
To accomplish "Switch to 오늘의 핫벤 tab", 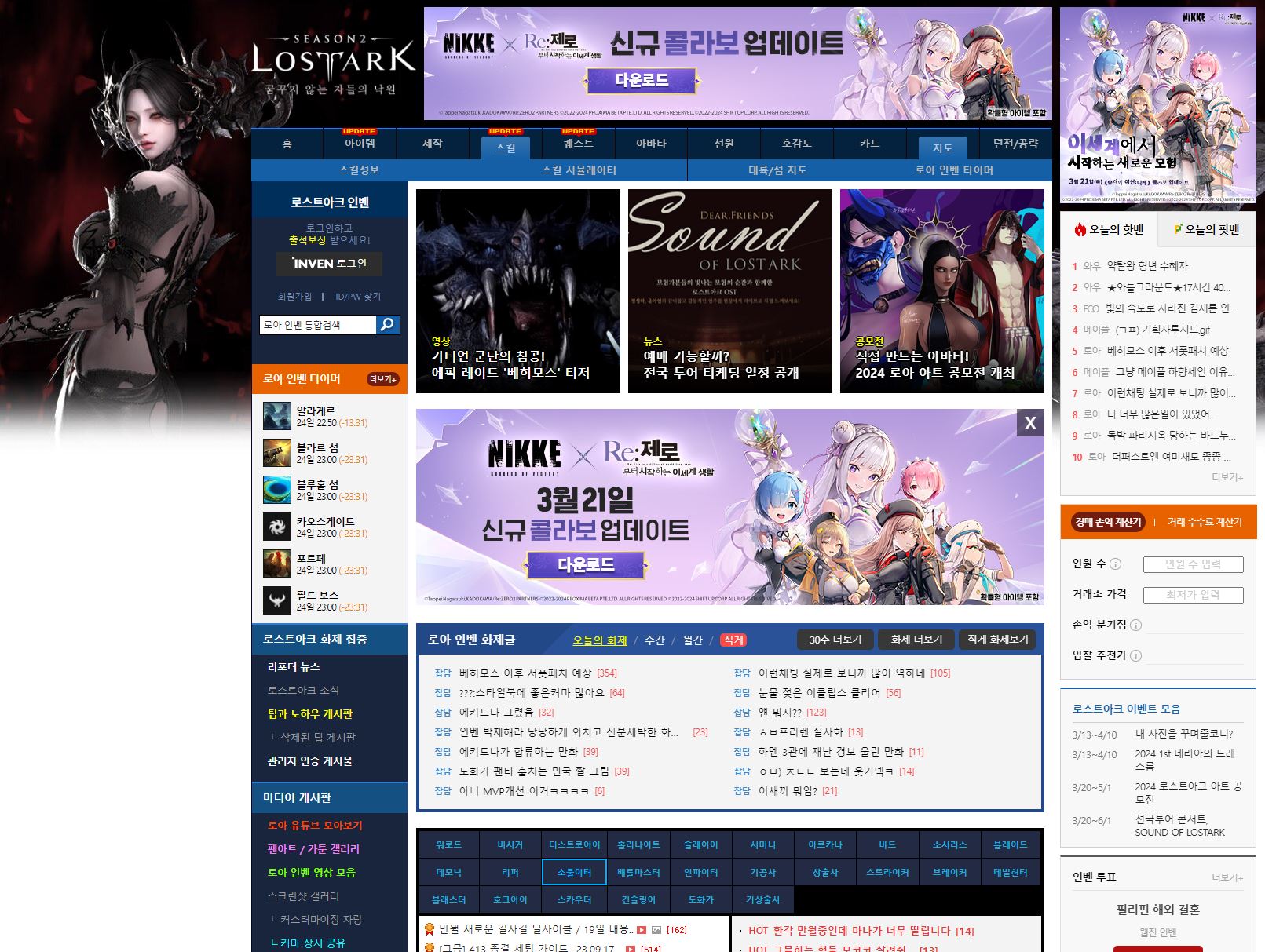I will pyautogui.click(x=1109, y=229).
